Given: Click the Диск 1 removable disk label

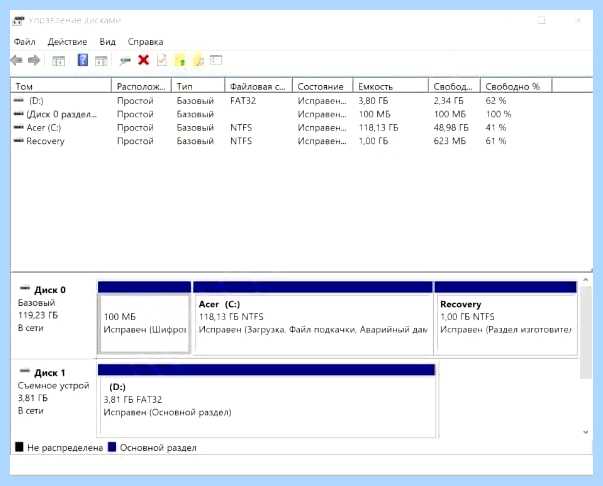Looking at the screenshot, I should [x=54, y=399].
